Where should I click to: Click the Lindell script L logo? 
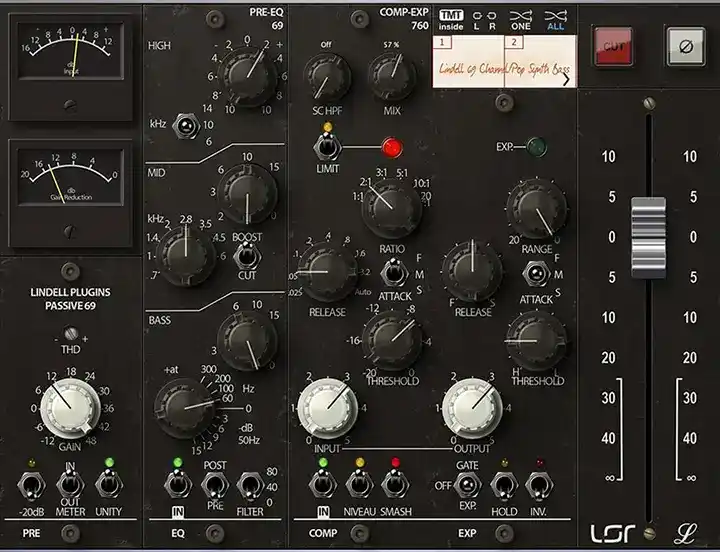(x=686, y=533)
